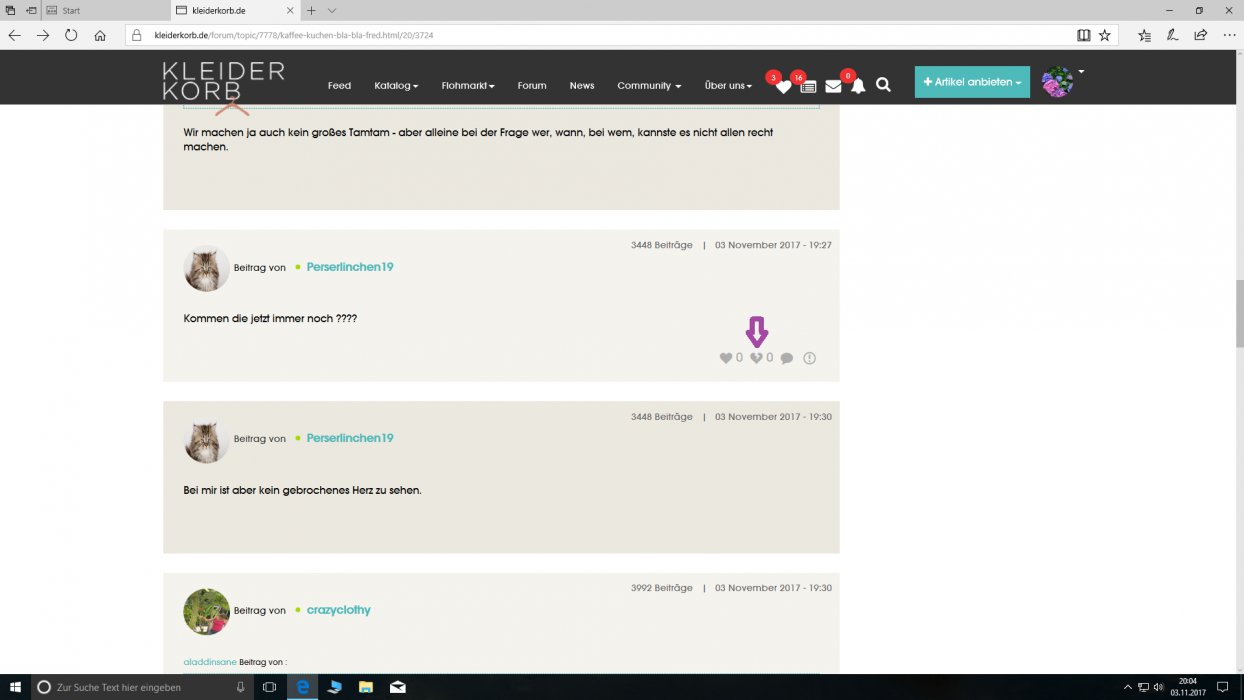Click the browser refresh icon
The image size is (1244, 700).
pyautogui.click(x=71, y=35)
